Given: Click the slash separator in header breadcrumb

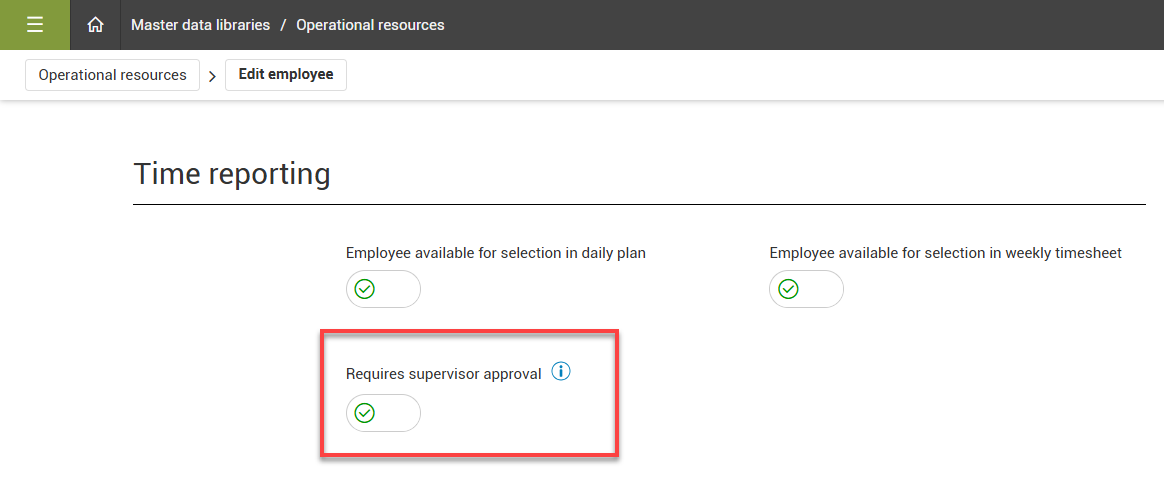Looking at the screenshot, I should click(283, 25).
